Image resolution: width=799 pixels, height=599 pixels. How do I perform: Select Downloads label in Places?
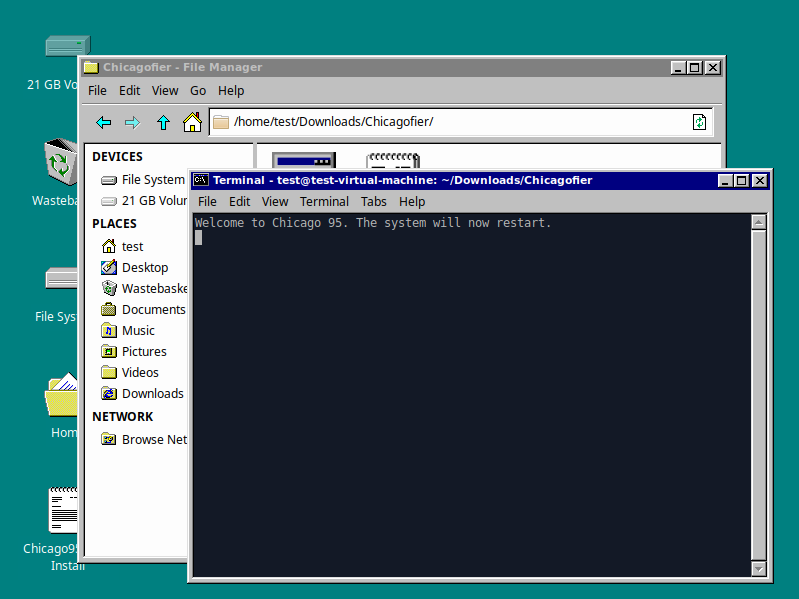tap(153, 393)
